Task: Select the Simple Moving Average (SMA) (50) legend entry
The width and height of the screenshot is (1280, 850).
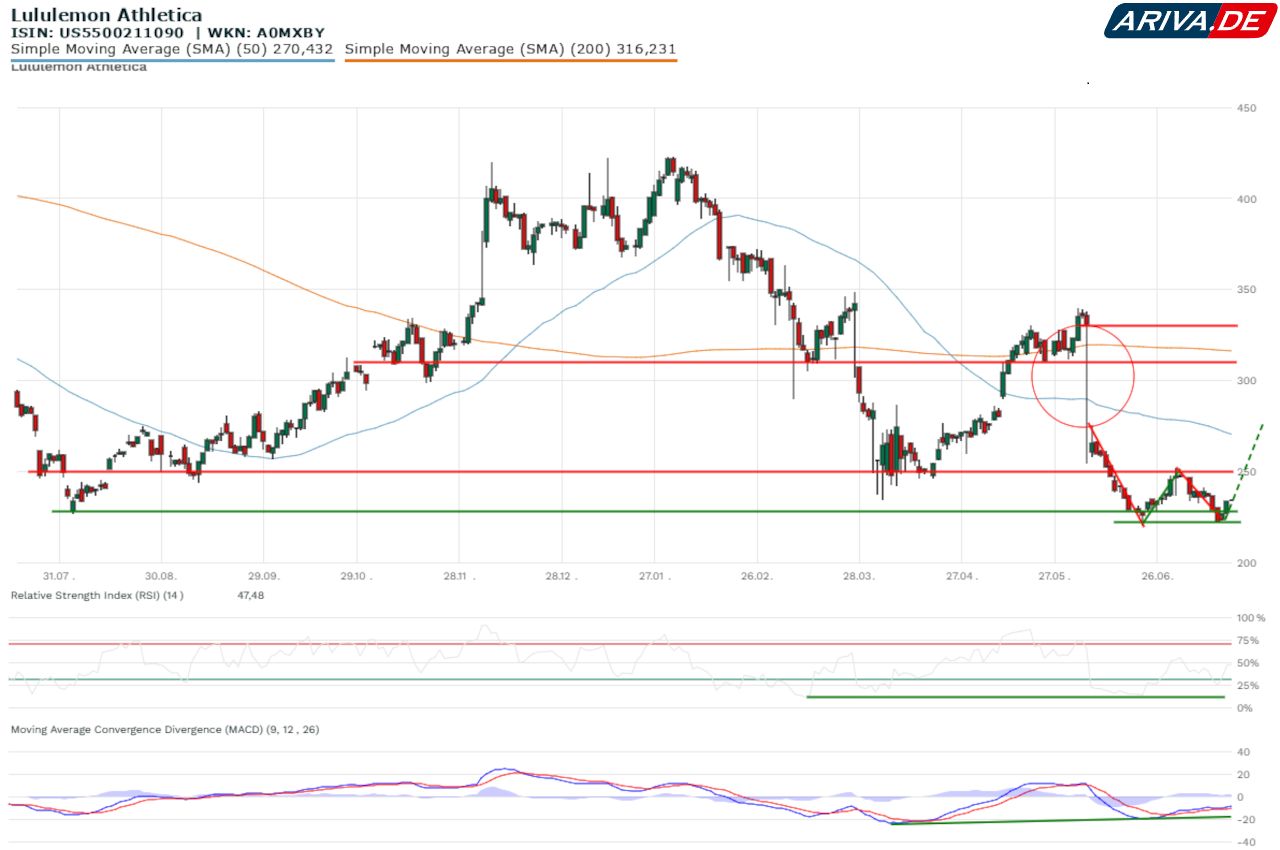Action: (x=172, y=48)
